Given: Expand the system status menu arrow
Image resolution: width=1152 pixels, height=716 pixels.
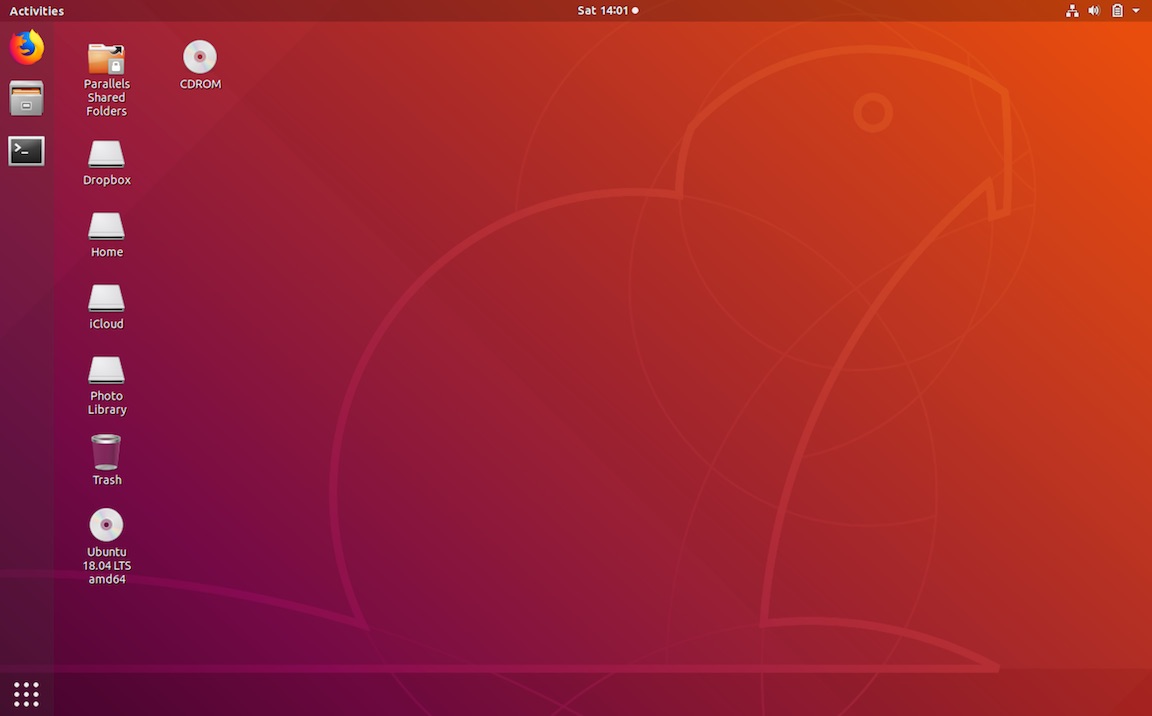Looking at the screenshot, I should 1137,10.
